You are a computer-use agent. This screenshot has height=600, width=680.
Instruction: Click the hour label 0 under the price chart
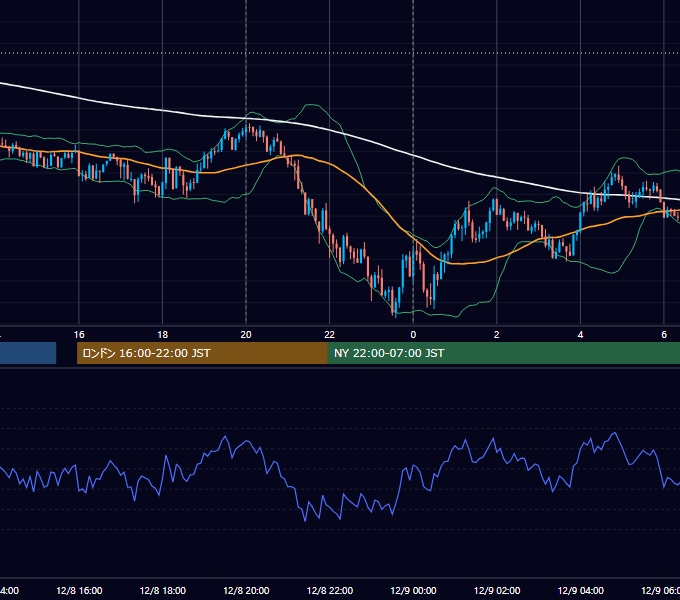(x=413, y=334)
